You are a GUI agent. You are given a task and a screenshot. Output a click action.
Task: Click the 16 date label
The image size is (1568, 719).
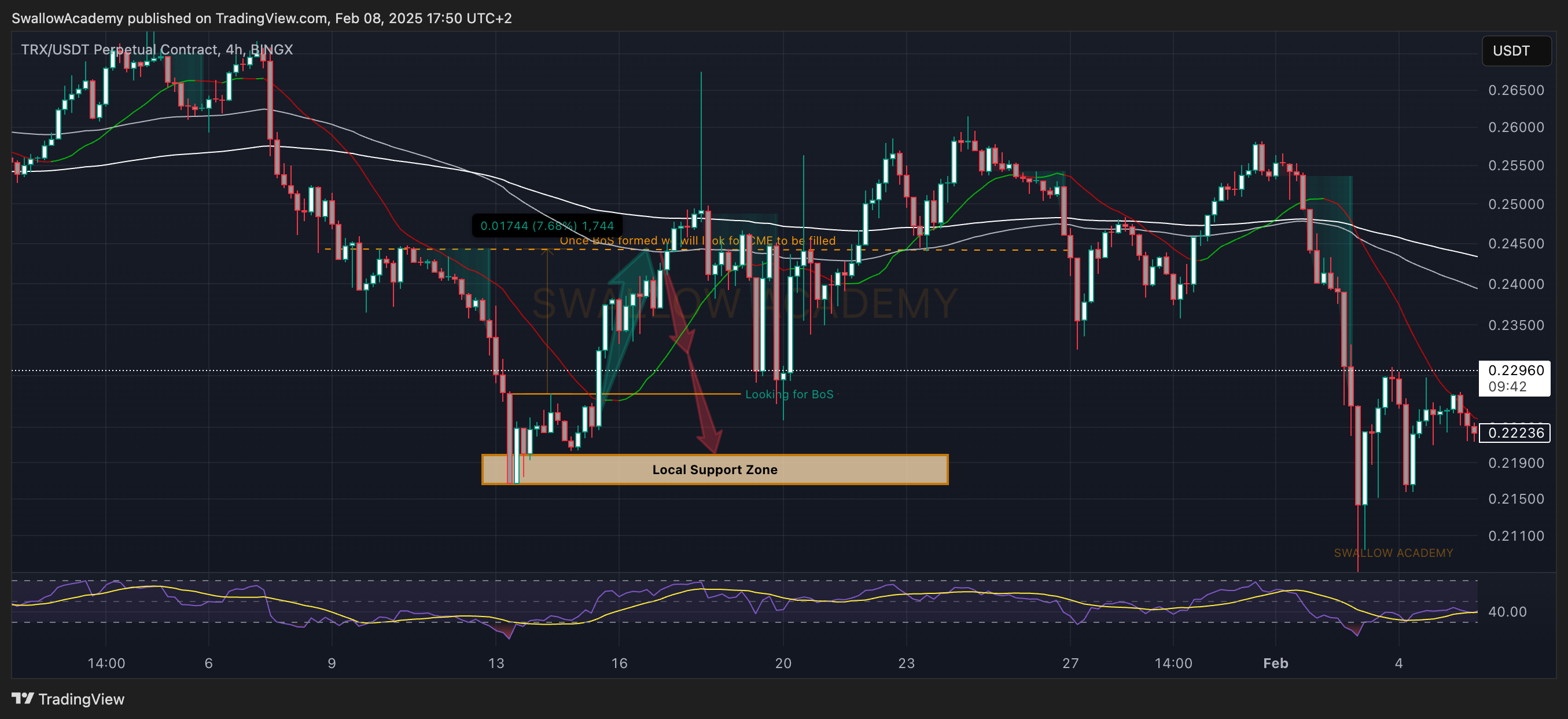619,663
